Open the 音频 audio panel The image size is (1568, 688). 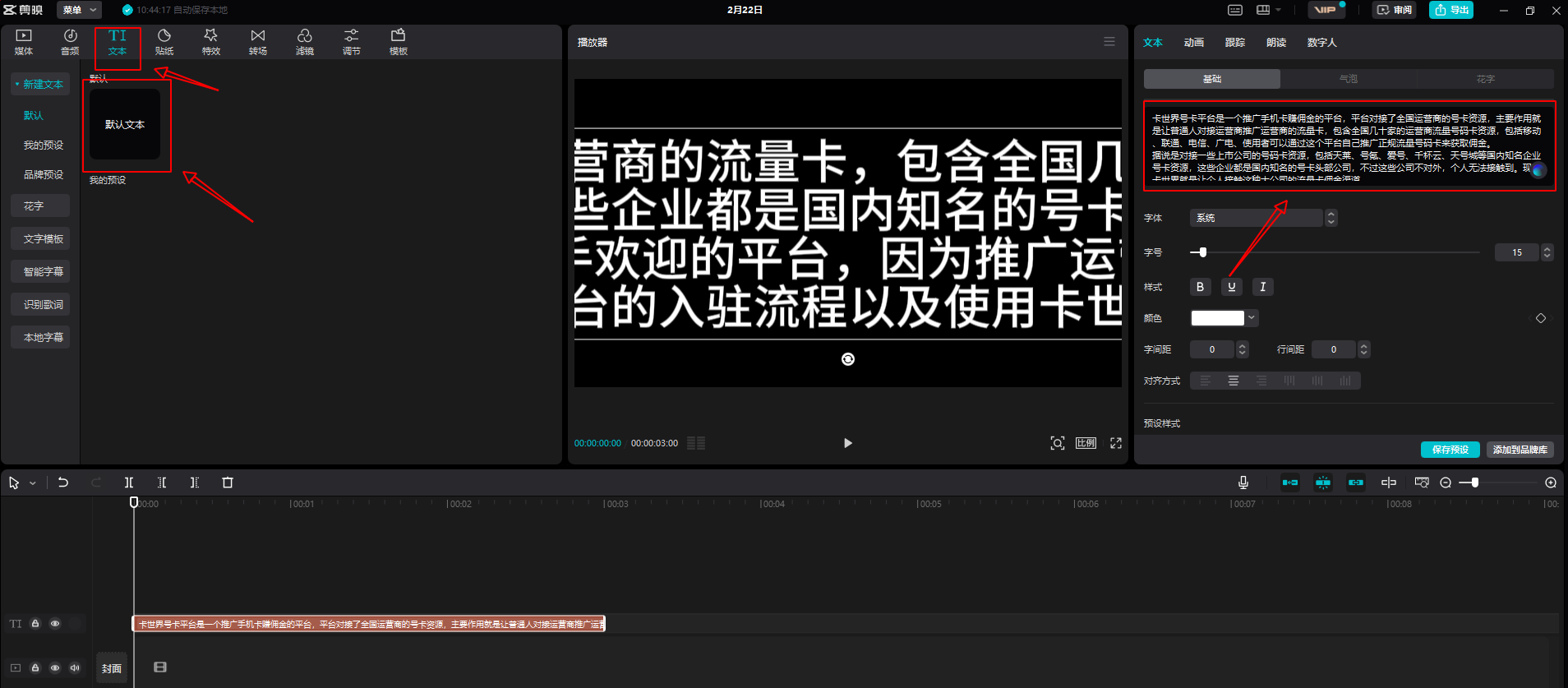tap(71, 42)
